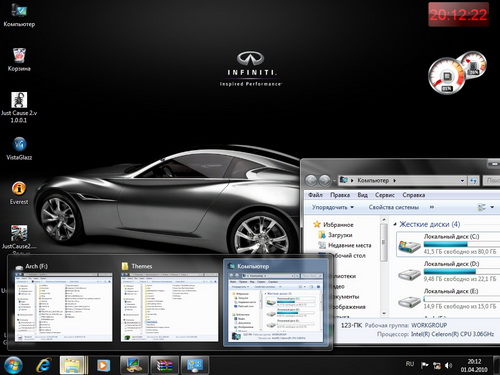Screen dimensions: 500x375
Task: Click the network computers taskbar icon
Action: (195, 365)
